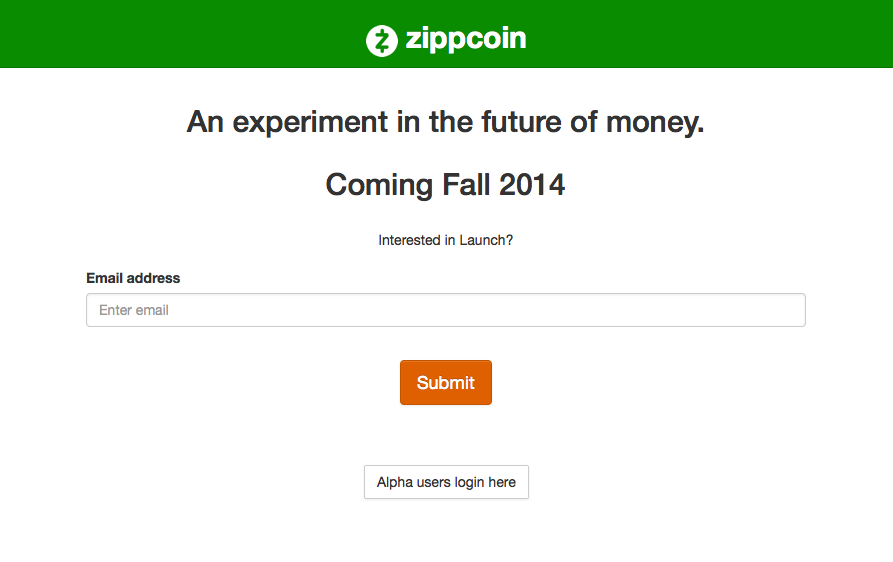Click the zippcoin Z coin logo icon
893x562 pixels.
coord(382,40)
